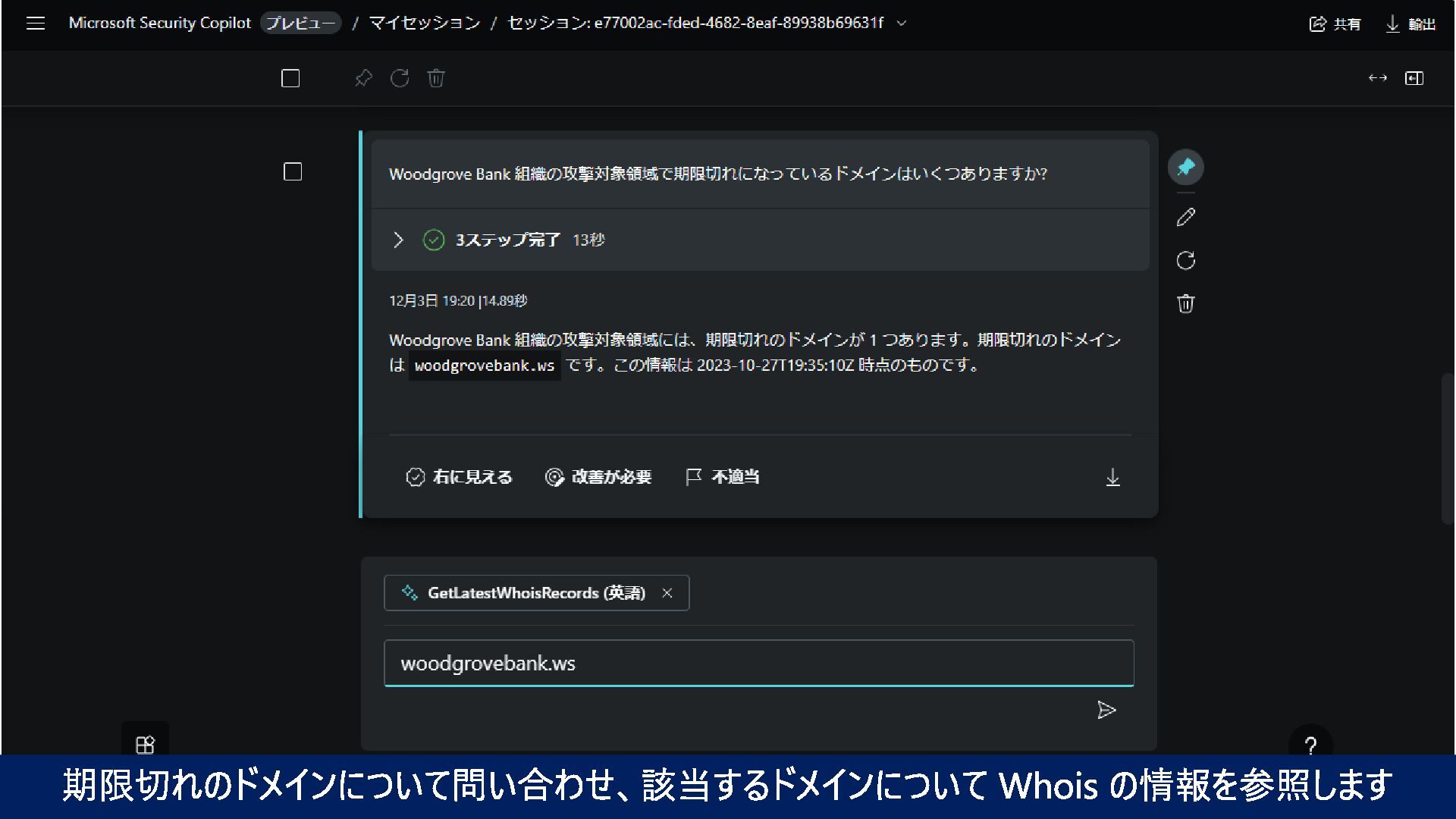The width and height of the screenshot is (1456, 819).
Task: Check the checkbox beside Woodgrove Bank prompt
Action: [x=293, y=172]
